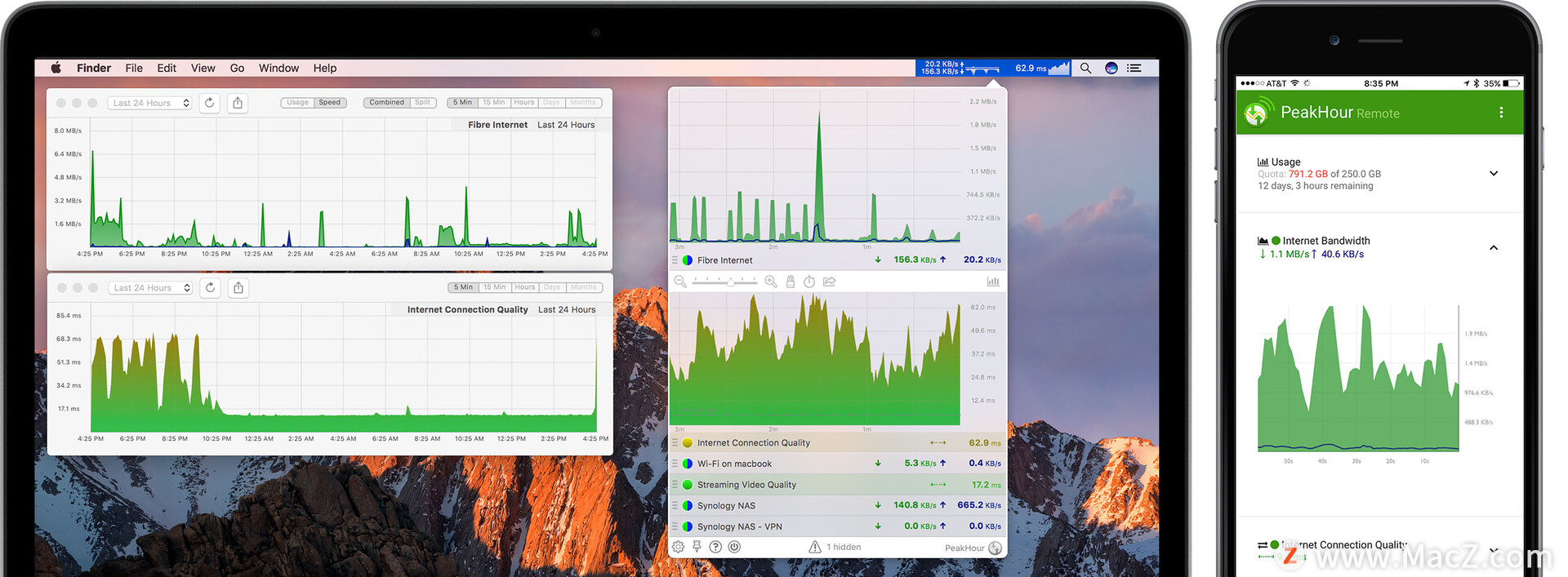Collapse the Internet Bandwidth section on phone

1494,247
